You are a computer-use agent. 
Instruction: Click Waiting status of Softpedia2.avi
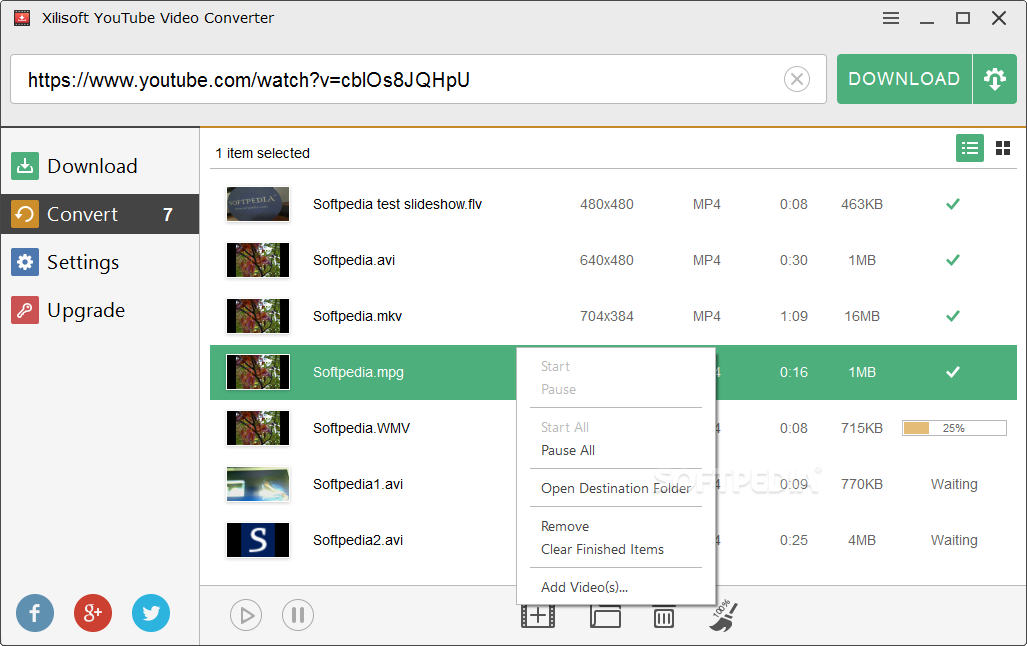(954, 541)
